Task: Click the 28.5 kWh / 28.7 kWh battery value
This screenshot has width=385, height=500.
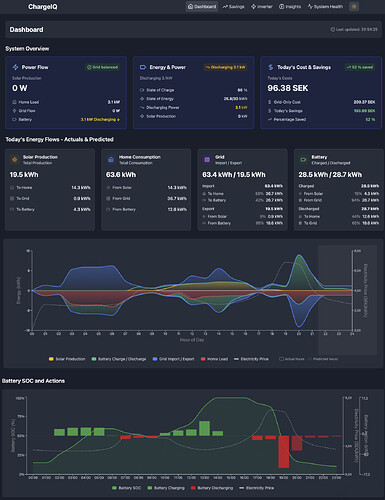Action: tap(330, 175)
